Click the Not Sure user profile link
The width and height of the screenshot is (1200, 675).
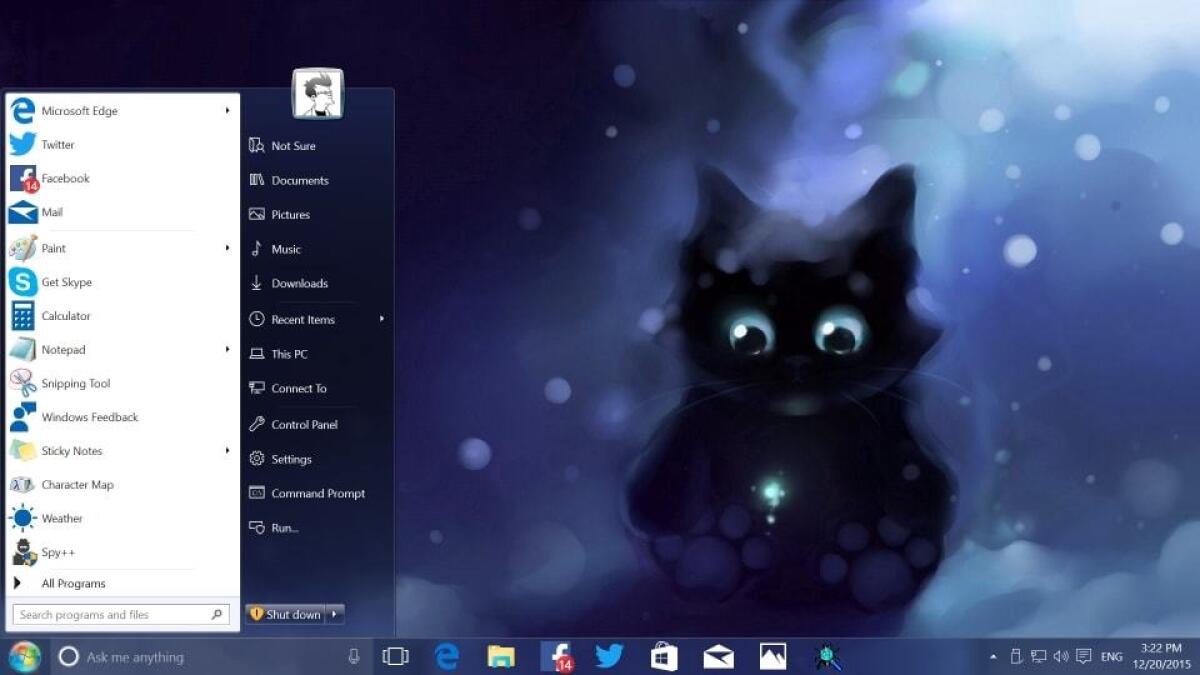(x=292, y=145)
